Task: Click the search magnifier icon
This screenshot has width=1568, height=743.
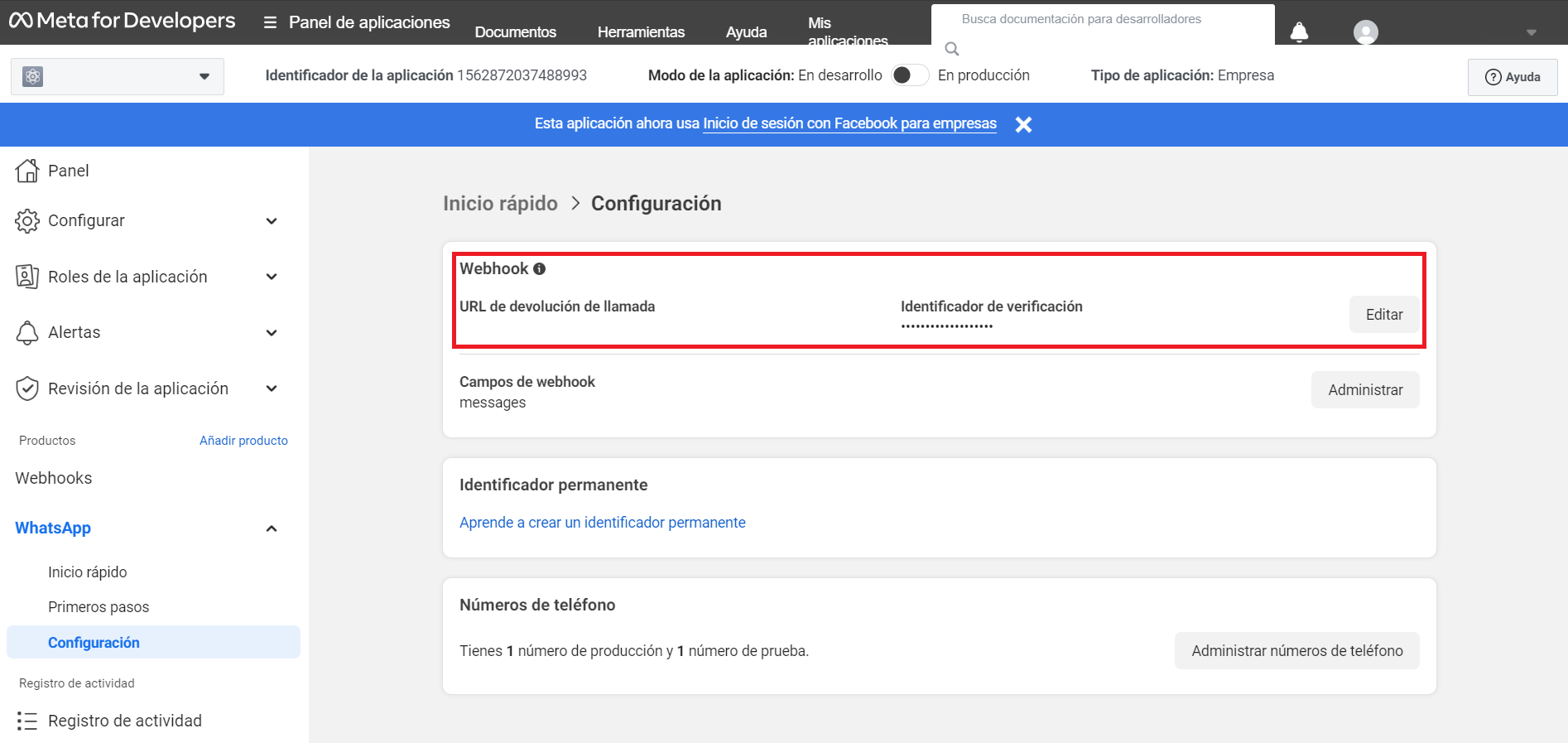Action: pos(952,49)
